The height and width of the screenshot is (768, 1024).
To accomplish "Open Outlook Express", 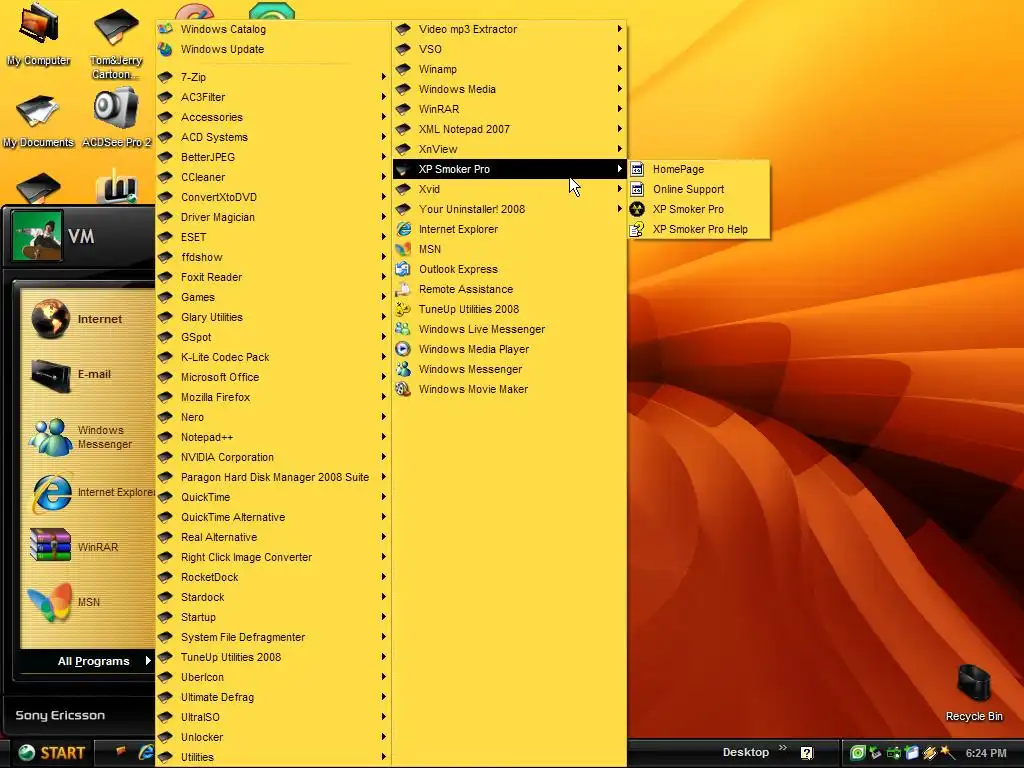I will point(509,269).
